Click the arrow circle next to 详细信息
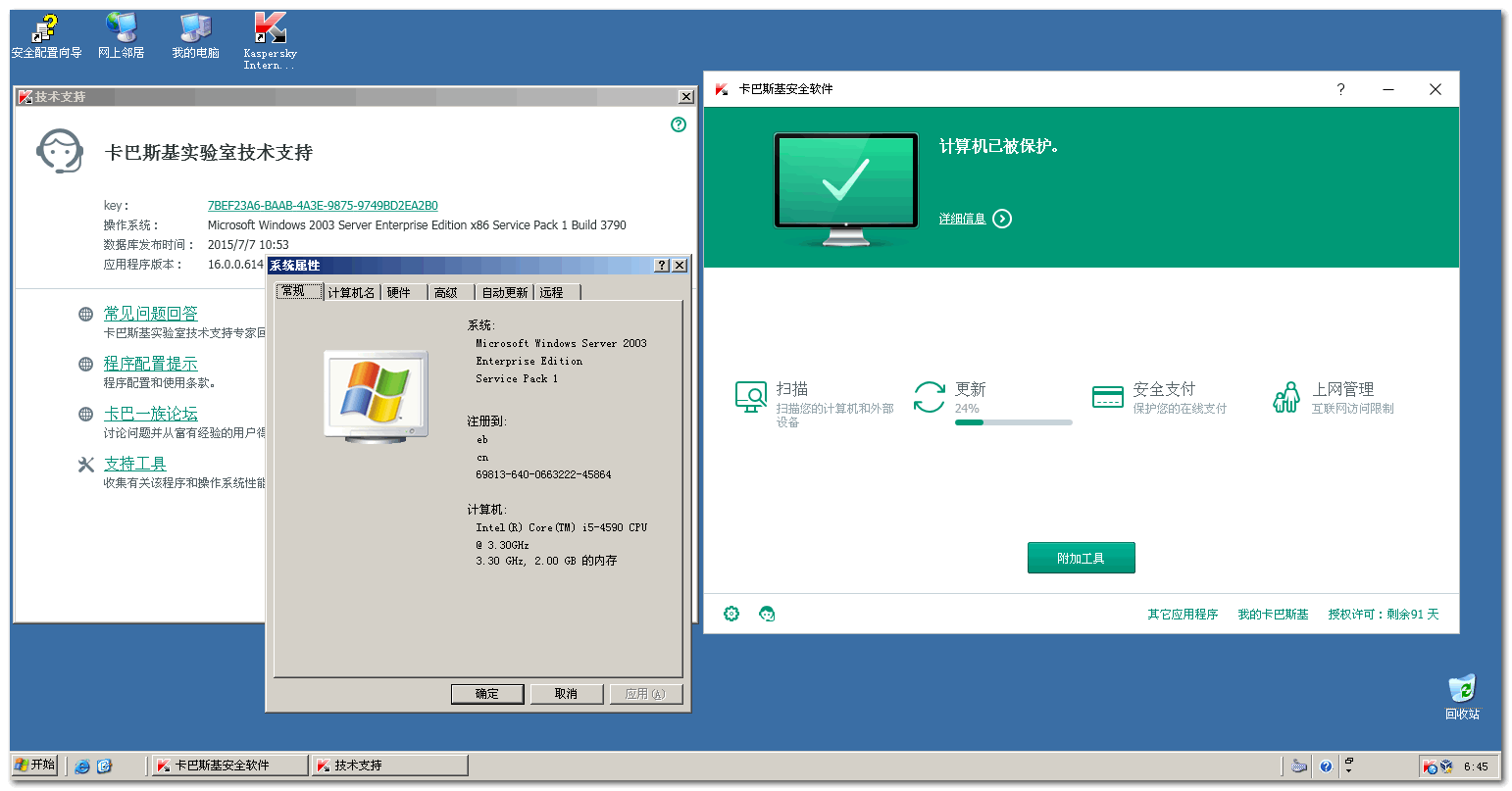 click(1002, 219)
